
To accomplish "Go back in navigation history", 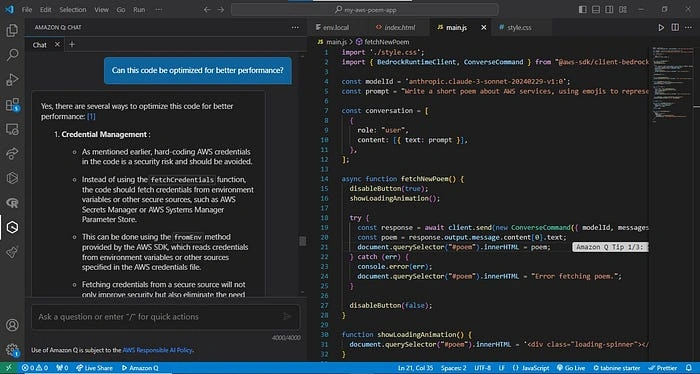I will (x=207, y=9).
